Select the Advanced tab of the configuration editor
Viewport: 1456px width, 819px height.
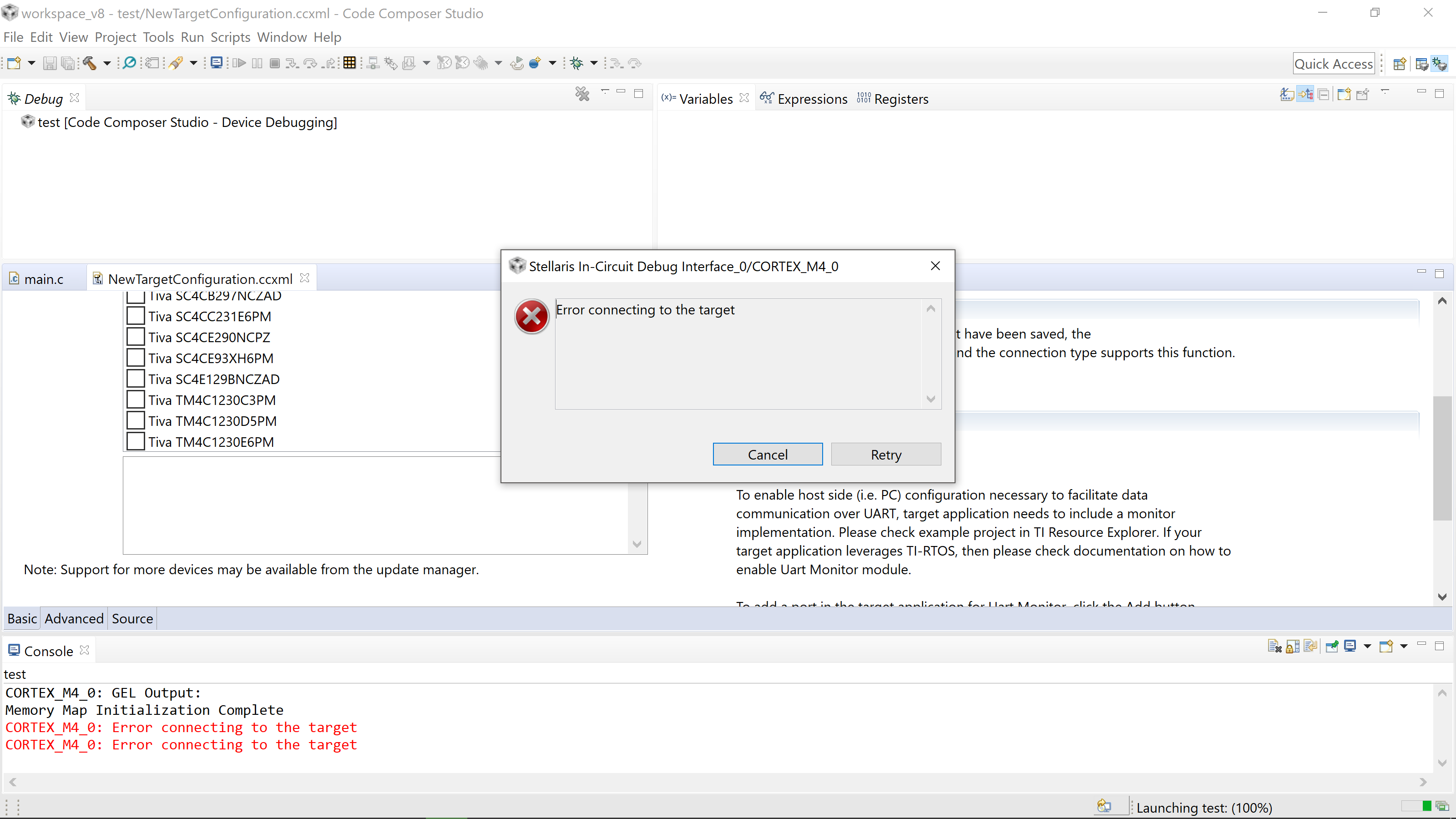pyautogui.click(x=74, y=619)
